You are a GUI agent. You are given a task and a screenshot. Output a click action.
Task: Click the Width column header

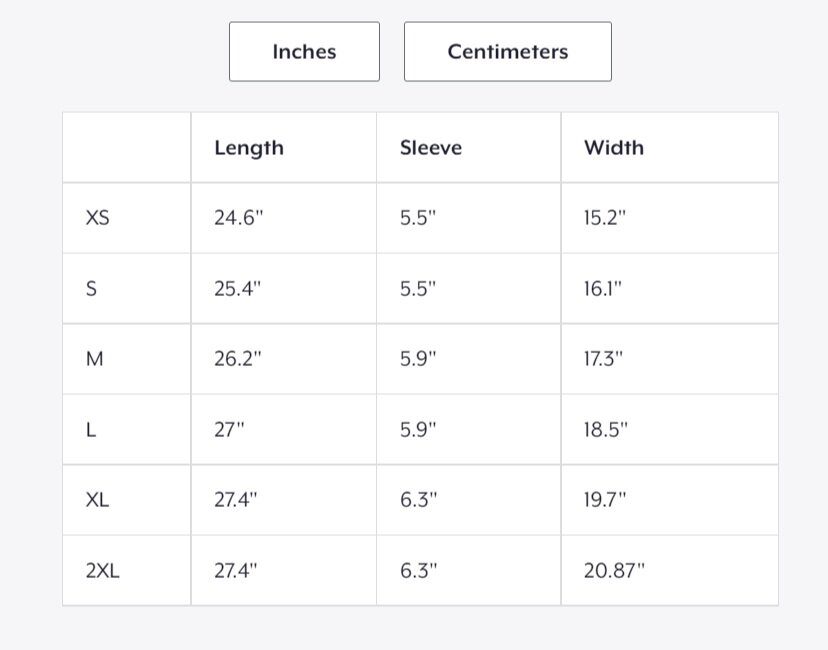point(614,148)
